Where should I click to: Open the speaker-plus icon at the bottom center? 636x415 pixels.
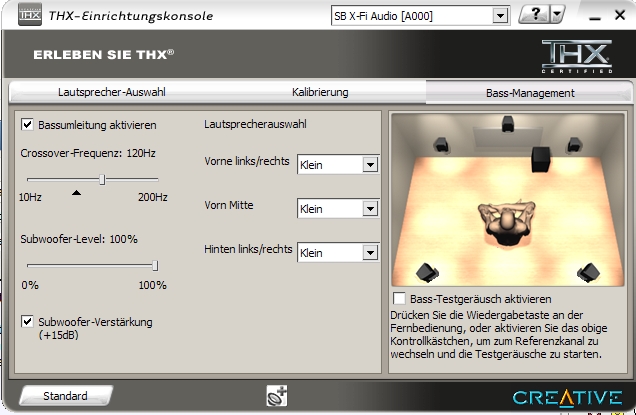[x=277, y=396]
